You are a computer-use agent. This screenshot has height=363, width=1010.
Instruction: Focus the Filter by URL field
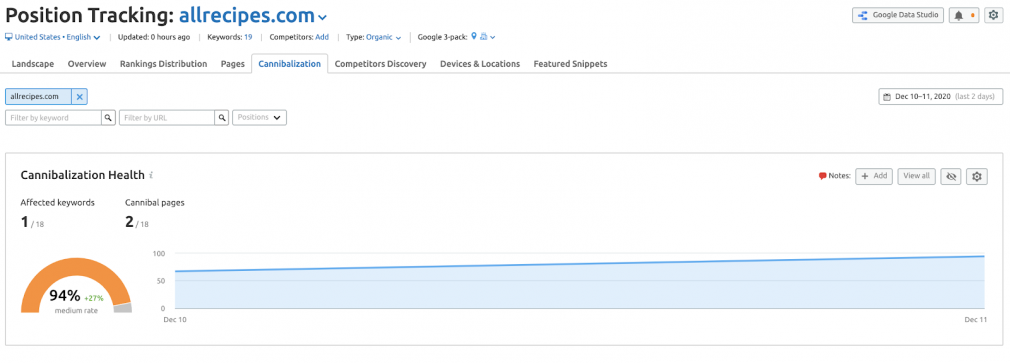point(167,118)
